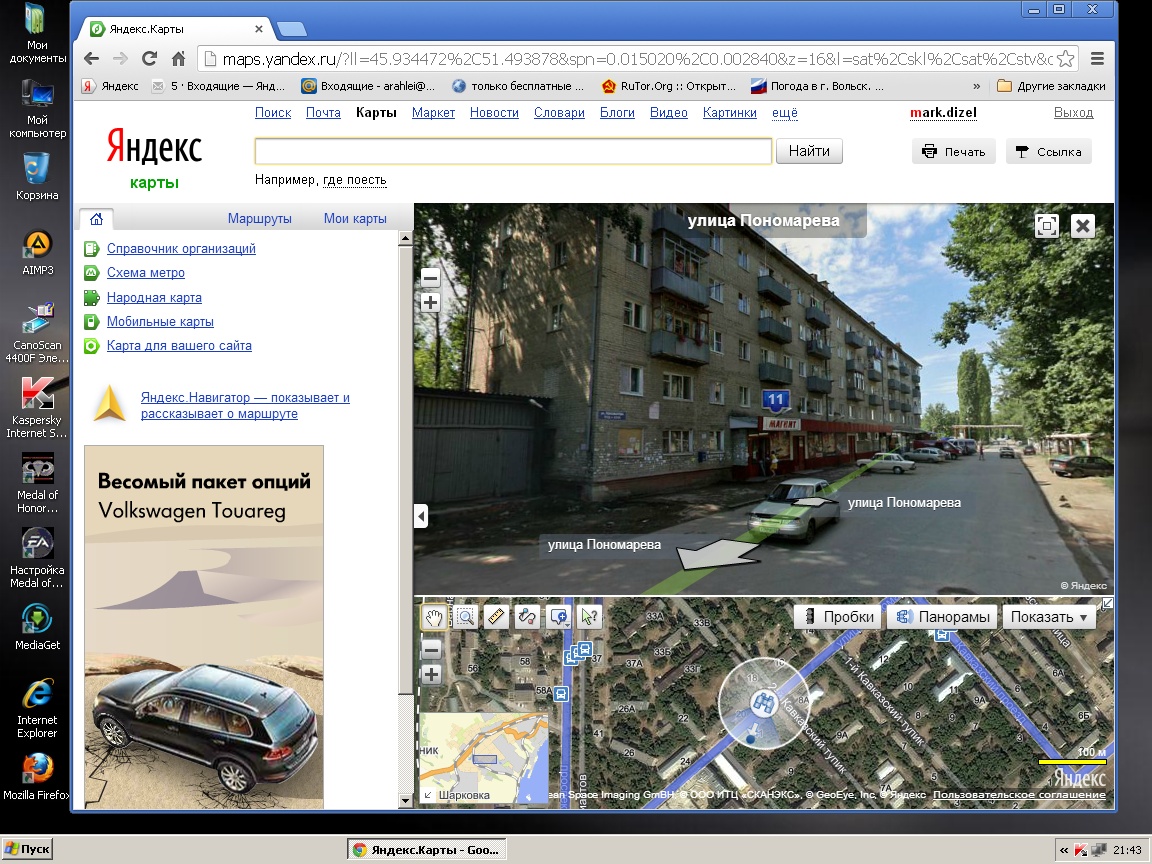The height and width of the screenshot is (864, 1152).
Task: Select the route drawing tool
Action: [528, 616]
